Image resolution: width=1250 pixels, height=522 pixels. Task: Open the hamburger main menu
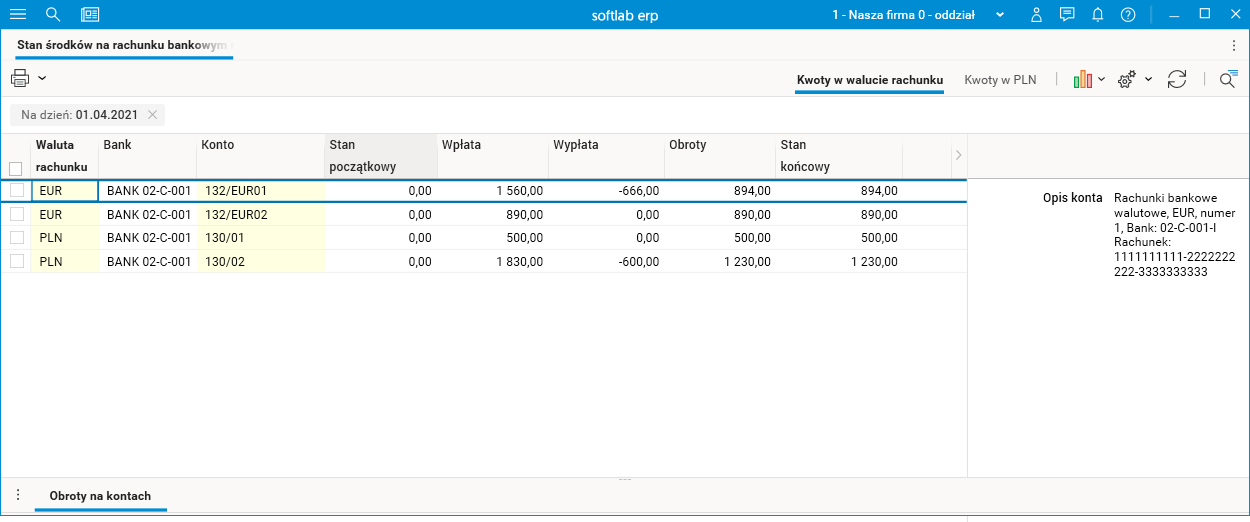18,15
